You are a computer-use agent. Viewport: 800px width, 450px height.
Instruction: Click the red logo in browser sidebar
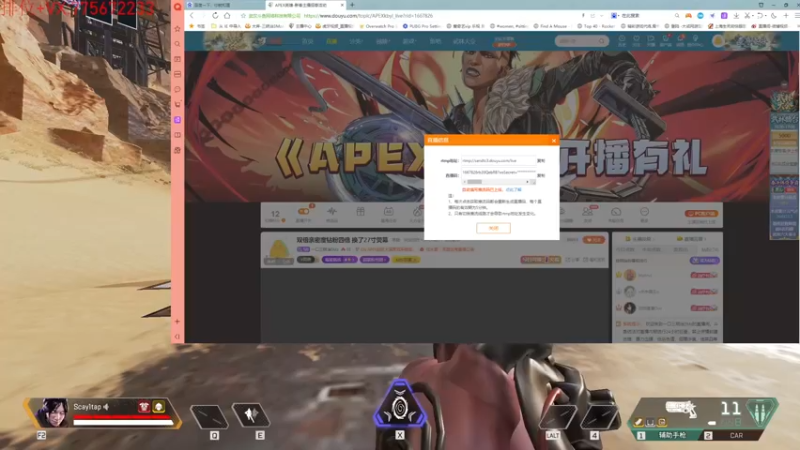[x=178, y=7]
